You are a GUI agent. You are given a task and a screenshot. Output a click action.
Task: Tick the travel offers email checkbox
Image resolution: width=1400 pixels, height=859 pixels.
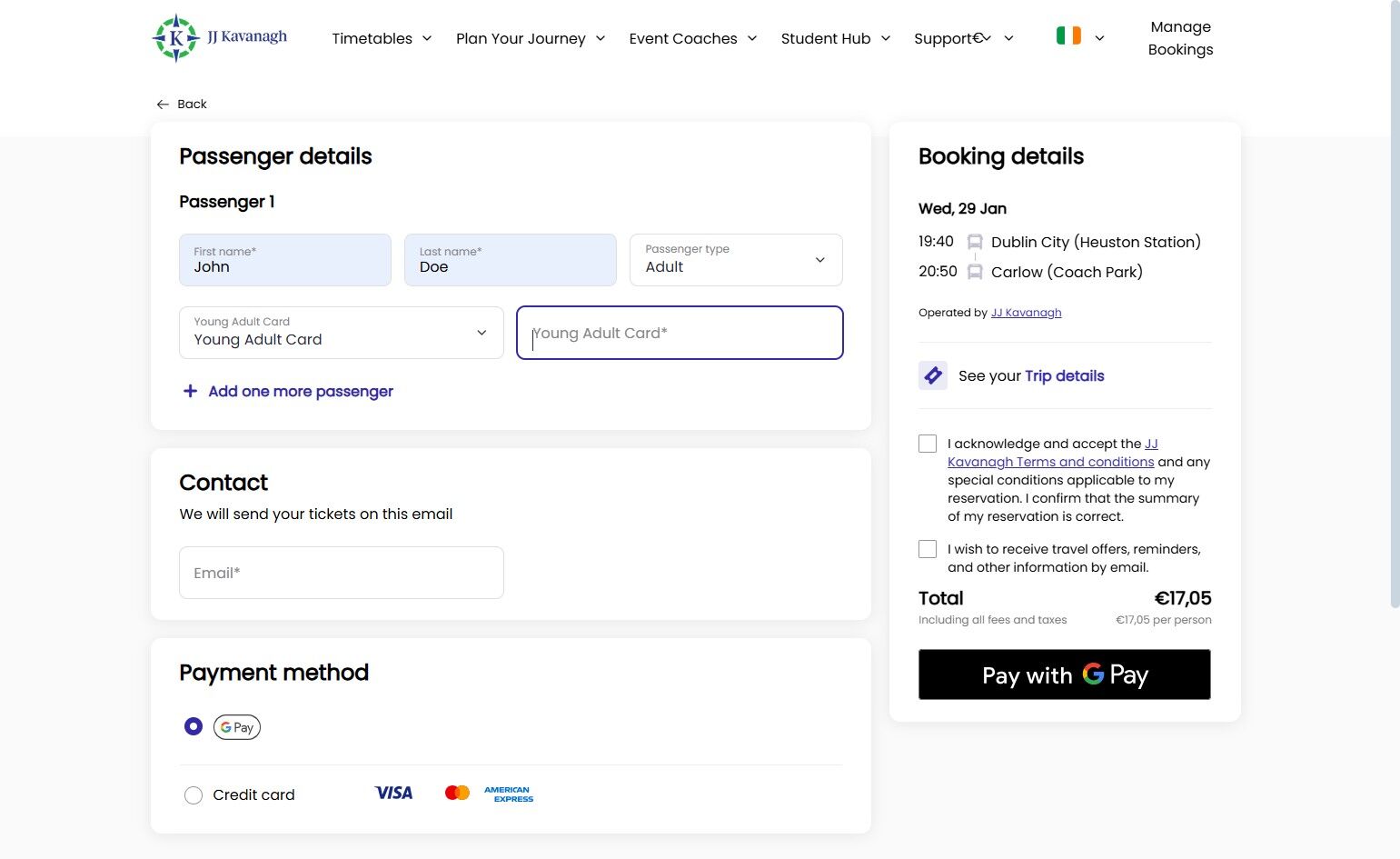[x=928, y=549]
